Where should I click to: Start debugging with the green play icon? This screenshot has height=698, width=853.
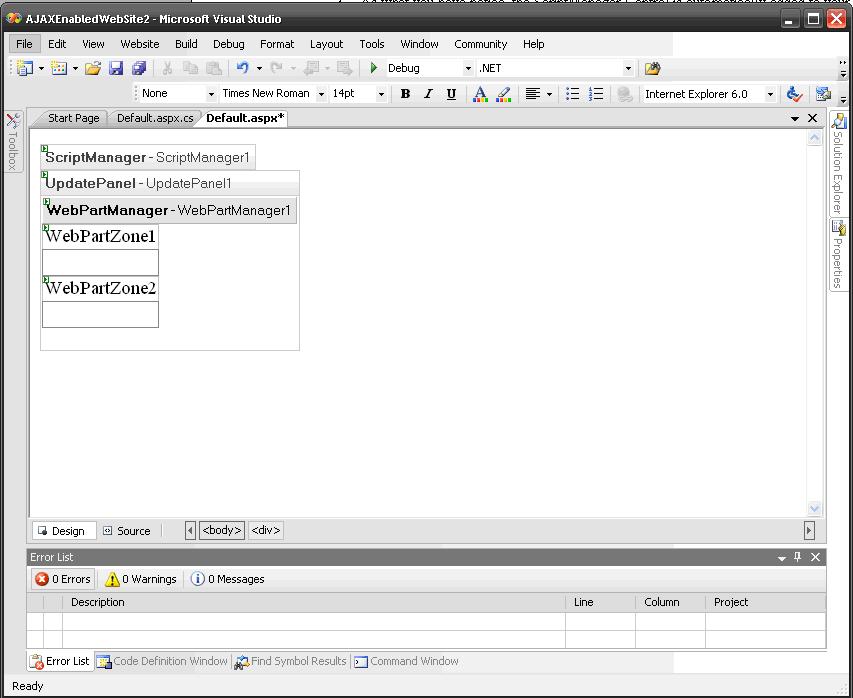[x=374, y=68]
